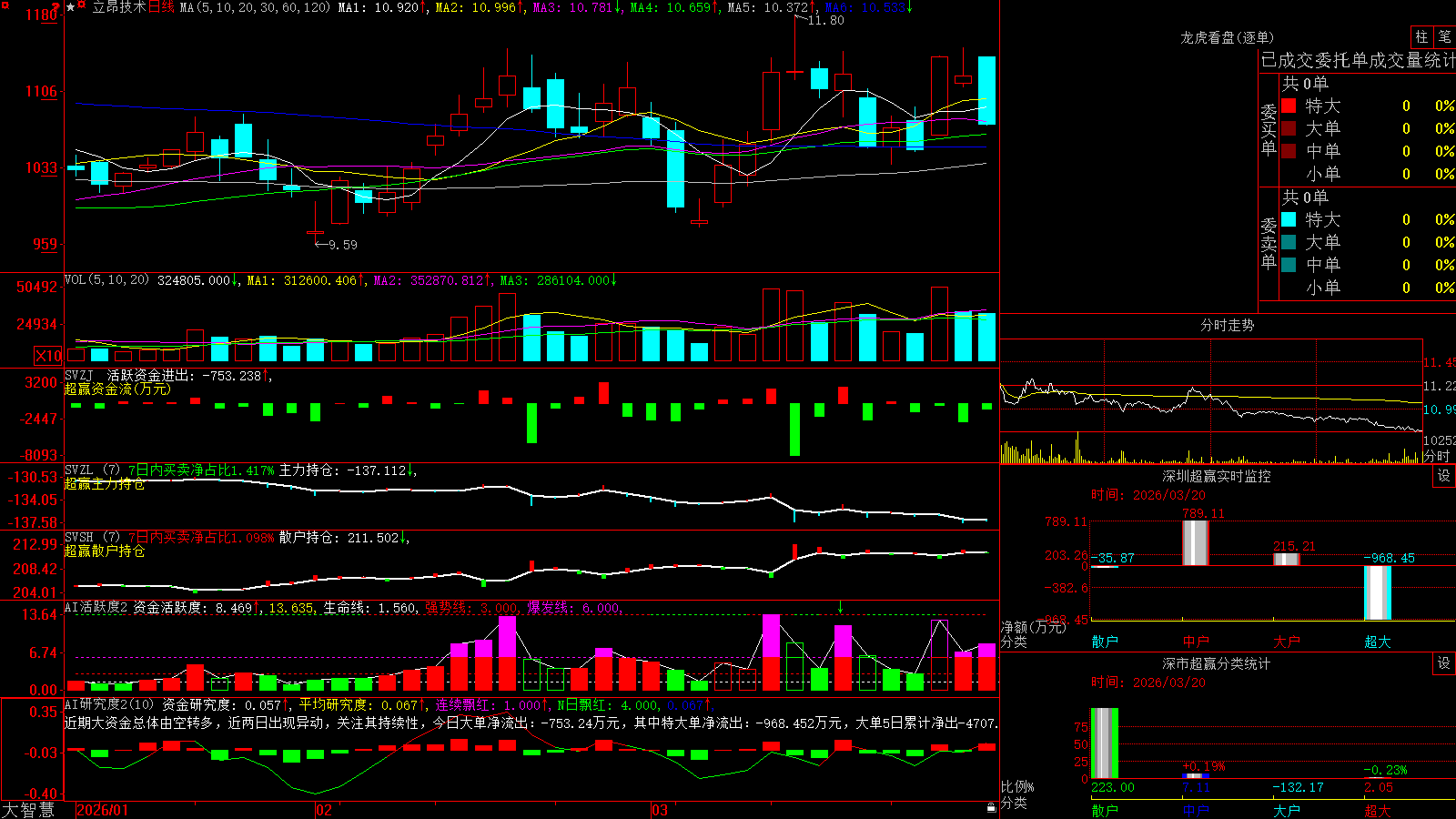
Task: Click the red 特大 buy order color swatch
Action: 1289,106
